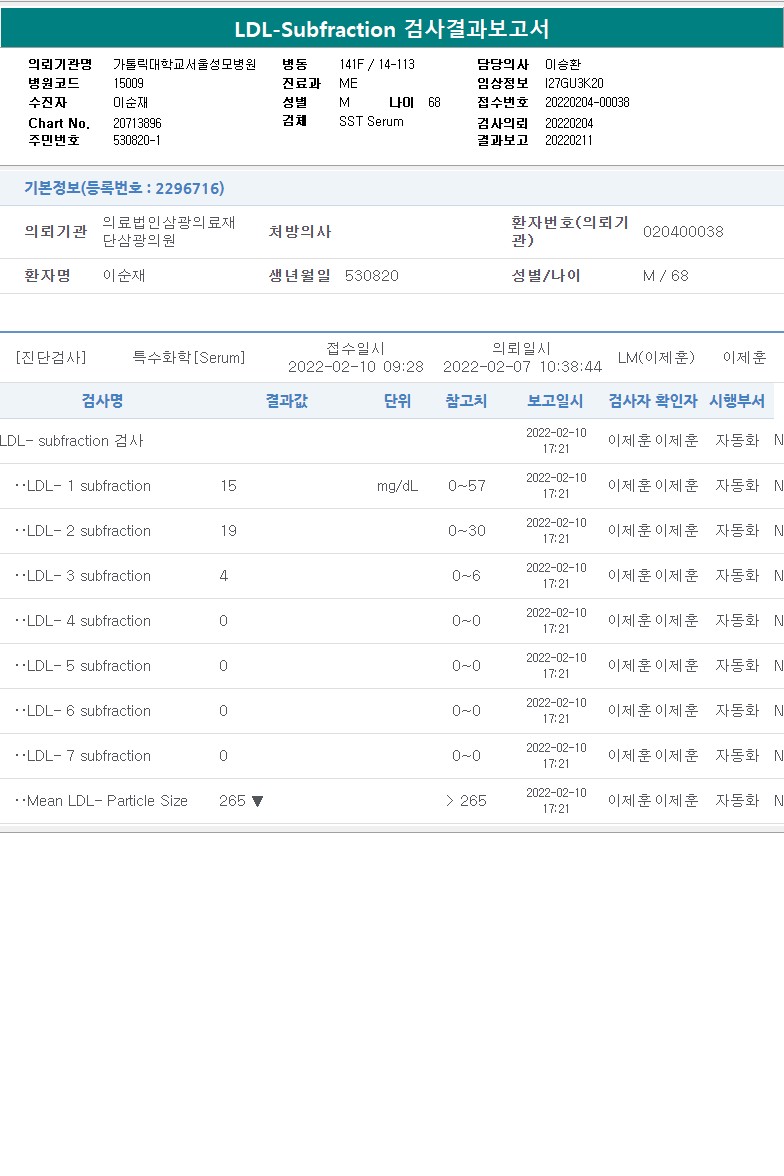The width and height of the screenshot is (784, 1176).
Task: Select the LDL- 2 subfraction result 19
Action: pyautogui.click(x=229, y=531)
